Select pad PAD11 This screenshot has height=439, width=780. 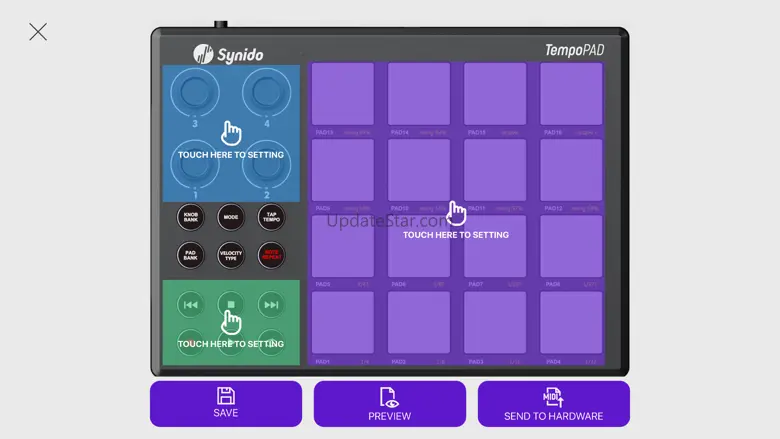coord(495,170)
